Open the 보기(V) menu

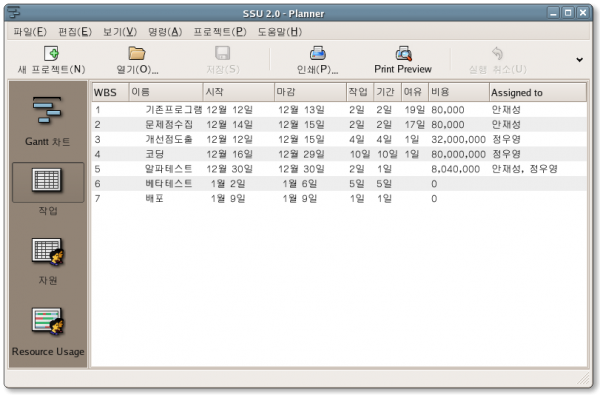coord(120,32)
